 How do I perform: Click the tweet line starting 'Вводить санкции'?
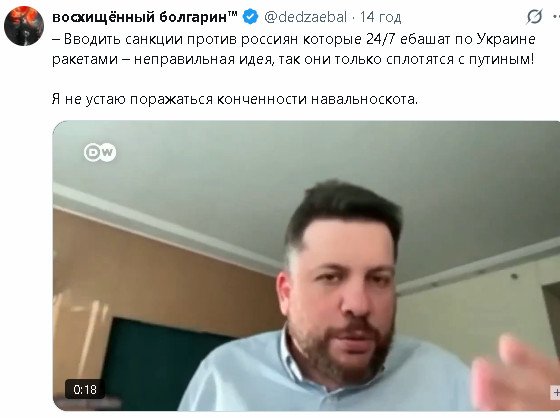click(x=294, y=39)
